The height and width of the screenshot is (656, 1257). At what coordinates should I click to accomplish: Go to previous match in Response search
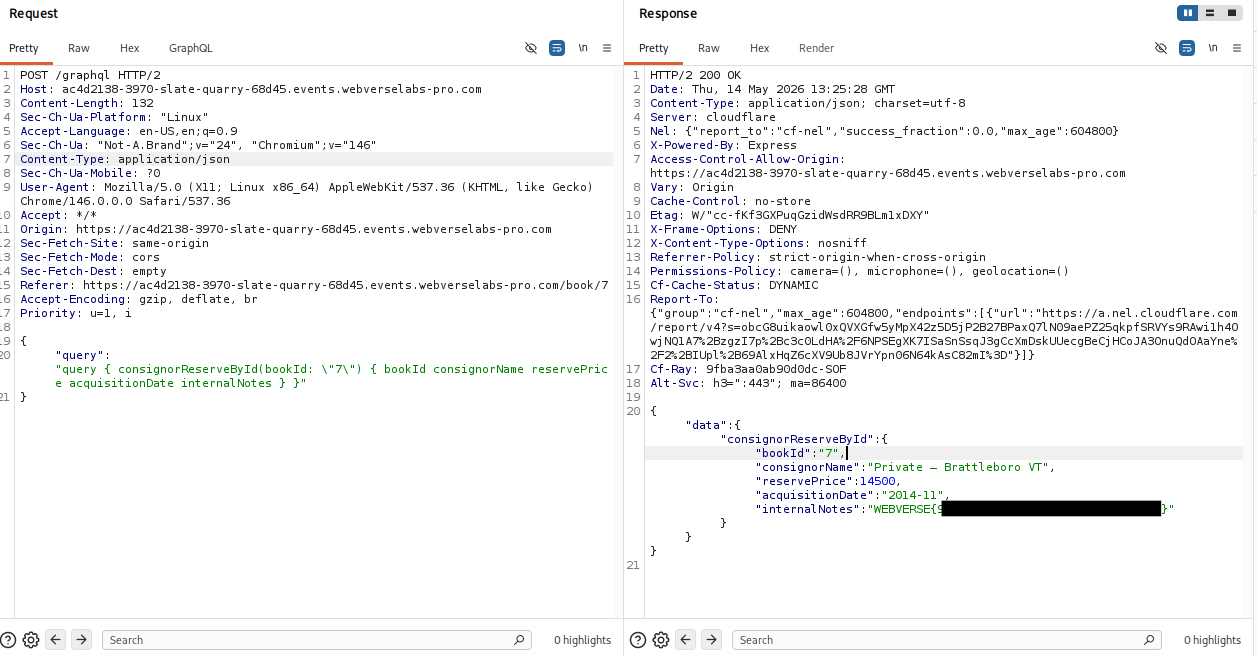[686, 640]
